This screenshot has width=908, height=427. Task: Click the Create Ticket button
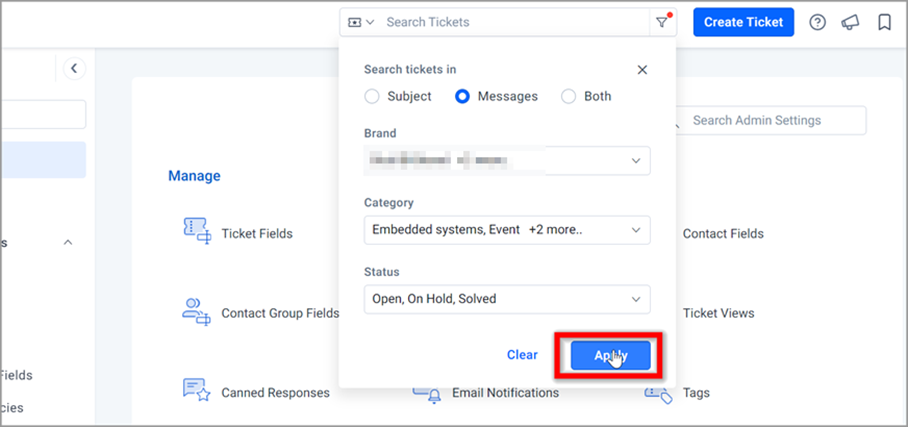pos(744,23)
